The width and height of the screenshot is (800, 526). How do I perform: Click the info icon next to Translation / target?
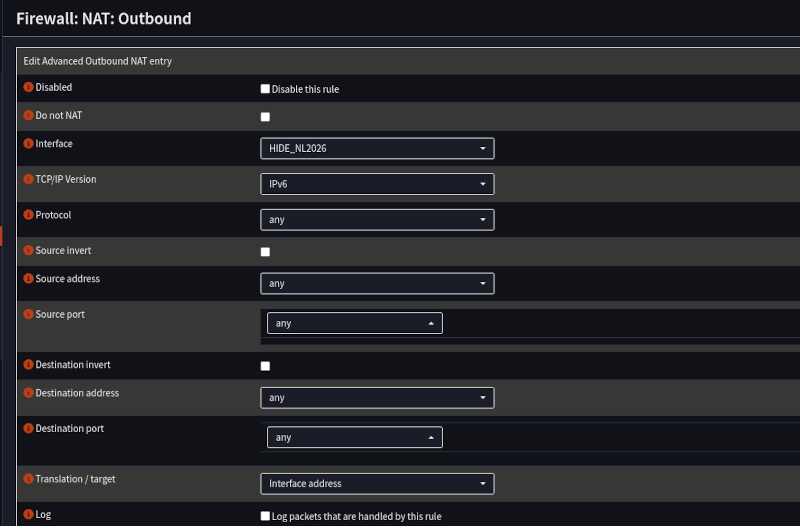click(28, 480)
